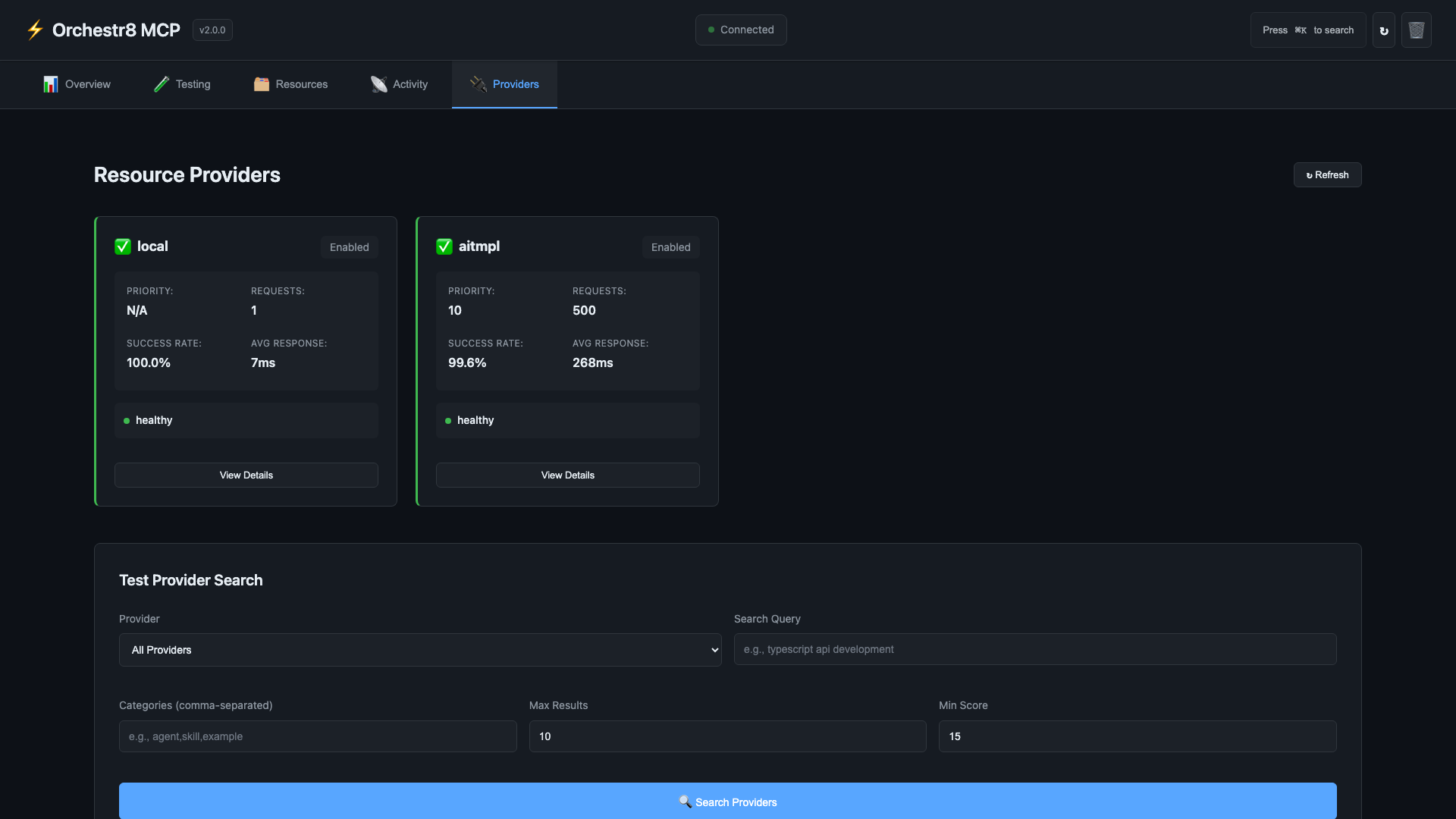Click the local provider name
Image resolution: width=1456 pixels, height=819 pixels.
coord(152,246)
